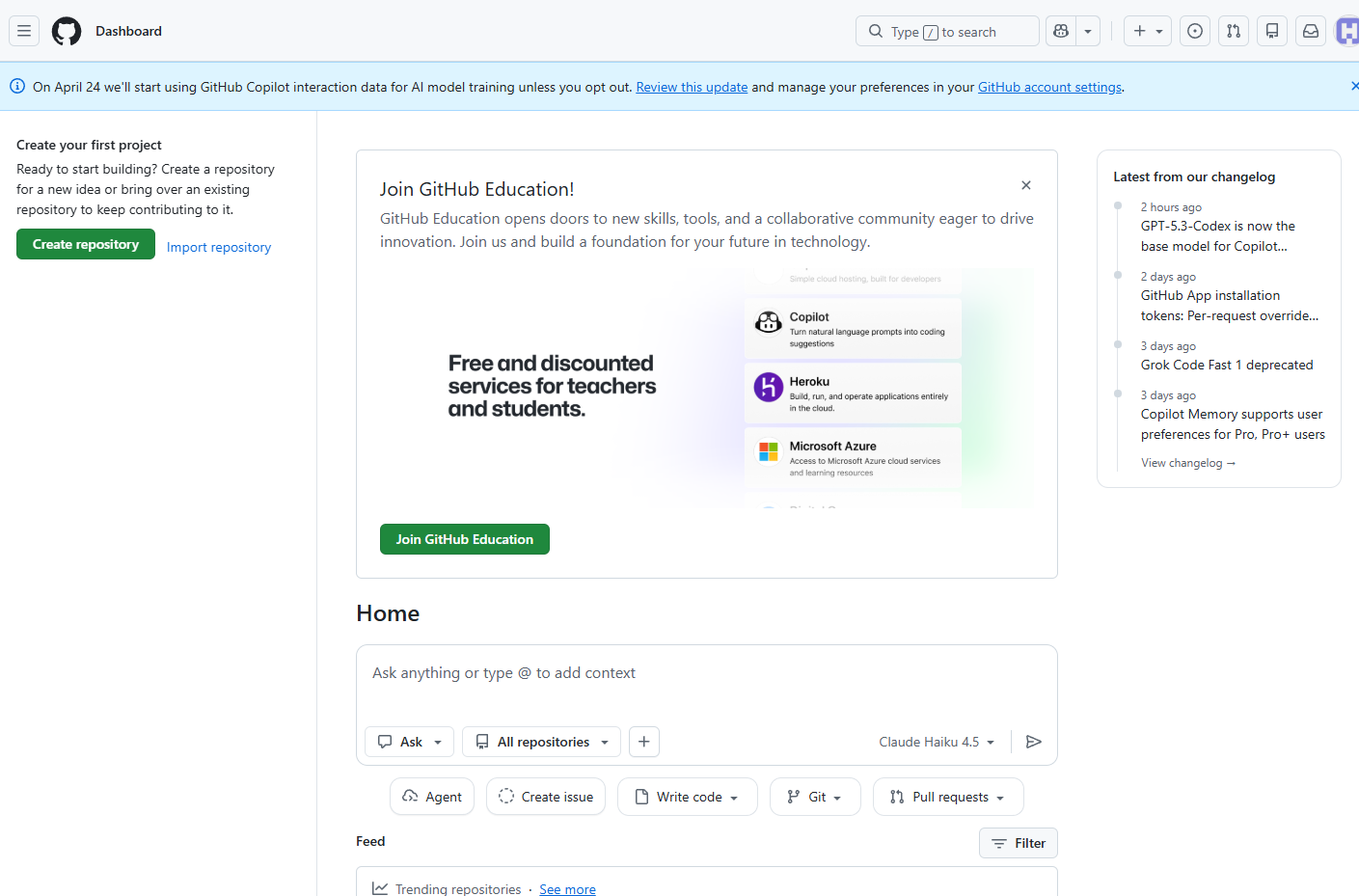Click the Dashboard title in the header
1359x896 pixels.
[128, 31]
